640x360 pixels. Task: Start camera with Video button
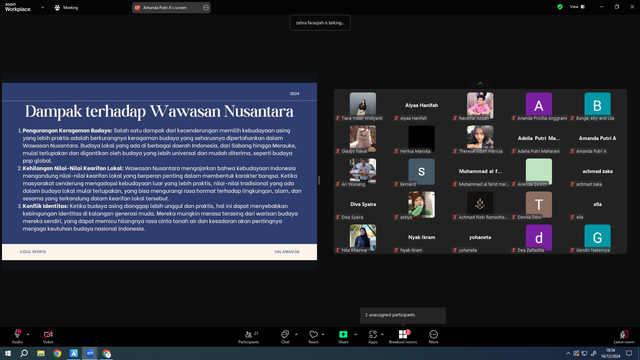click(x=48, y=336)
